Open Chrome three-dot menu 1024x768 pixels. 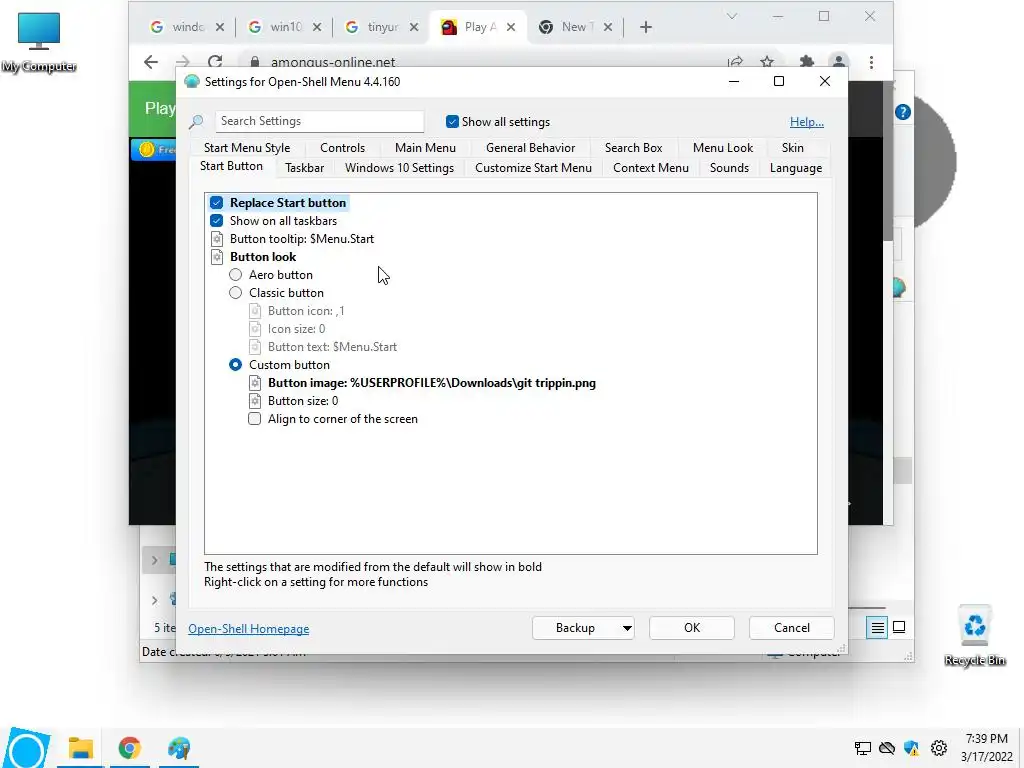871,62
